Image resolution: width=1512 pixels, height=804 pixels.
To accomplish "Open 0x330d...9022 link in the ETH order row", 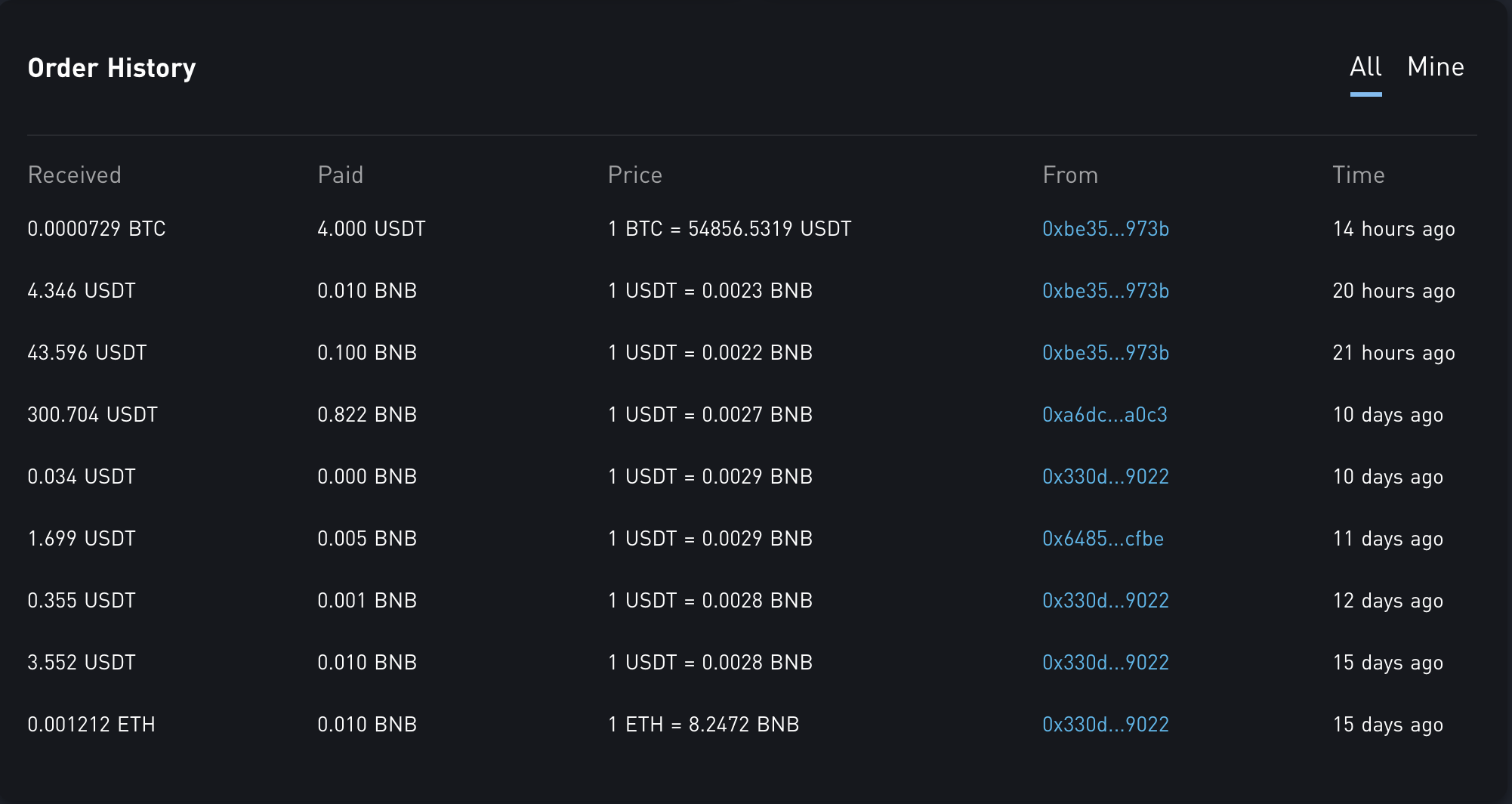I will point(1106,725).
